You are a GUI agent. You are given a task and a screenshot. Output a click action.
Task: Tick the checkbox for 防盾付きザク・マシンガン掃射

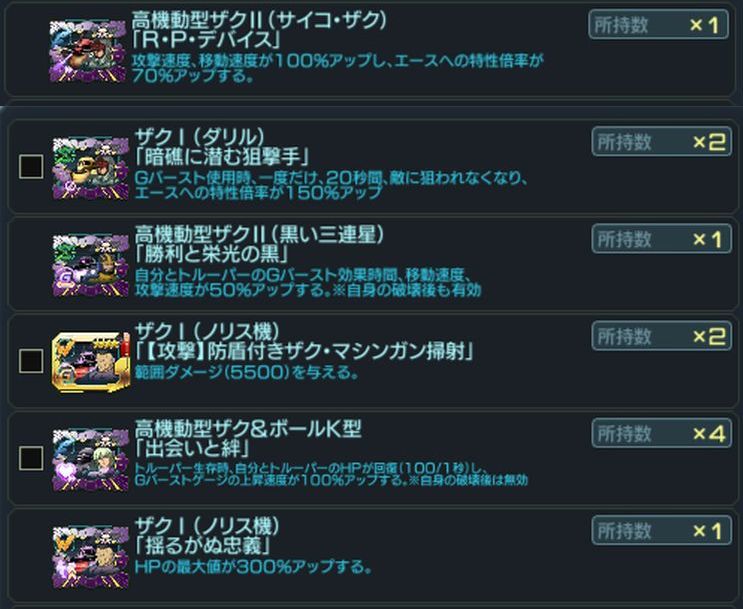click(31, 361)
